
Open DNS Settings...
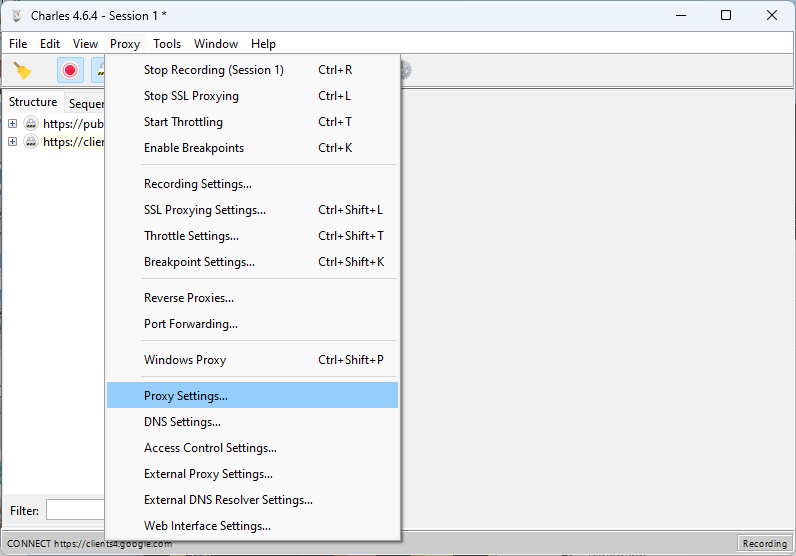click(x=252, y=421)
